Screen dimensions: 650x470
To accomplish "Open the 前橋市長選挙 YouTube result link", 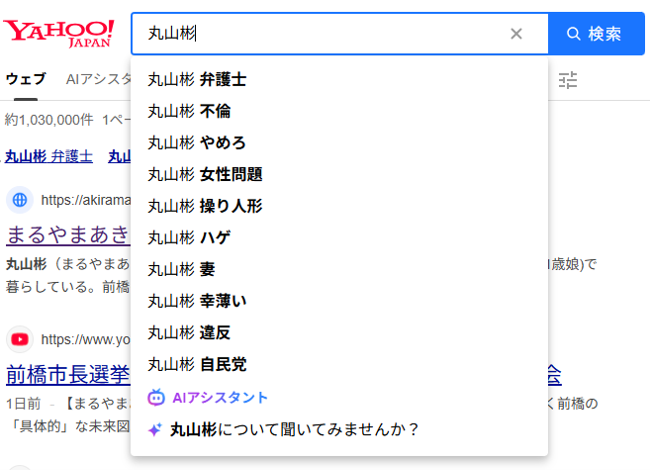I will coord(68,375).
